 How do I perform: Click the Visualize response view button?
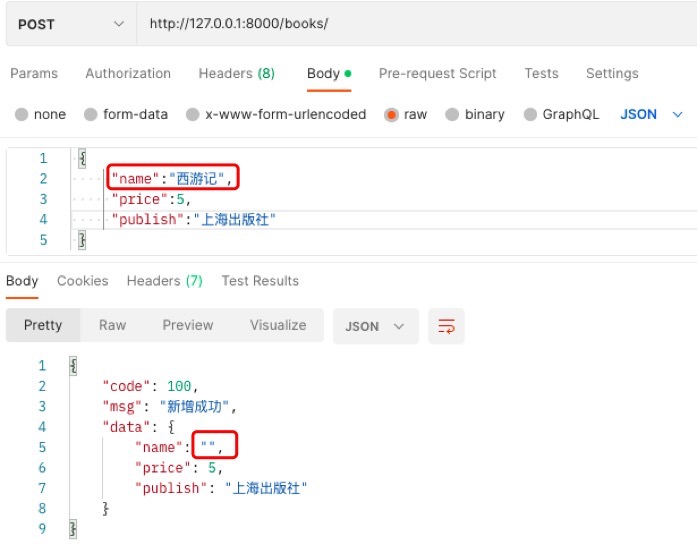point(278,325)
